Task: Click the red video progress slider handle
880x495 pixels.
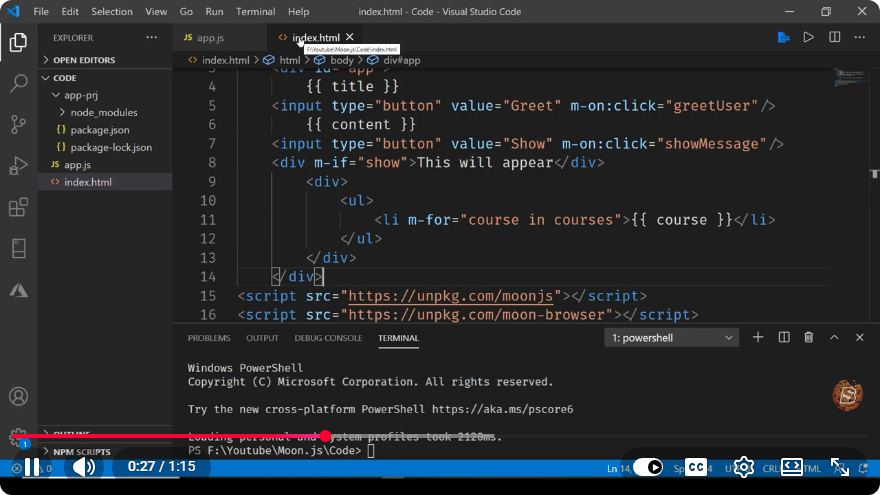Action: pos(326,436)
